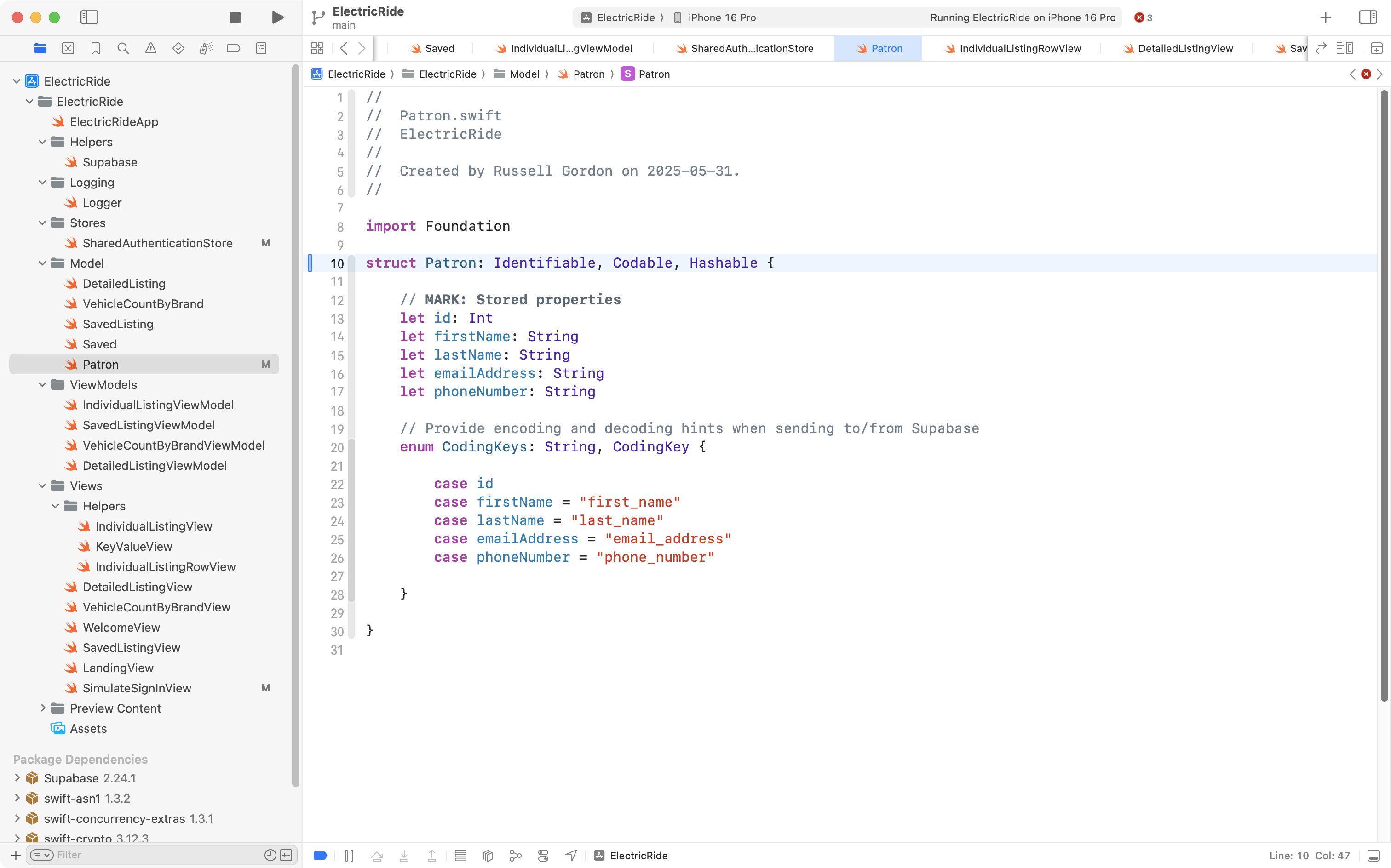Toggle the navigator sidebar visibility
Image resolution: width=1391 pixels, height=868 pixels.
pyautogui.click(x=89, y=17)
